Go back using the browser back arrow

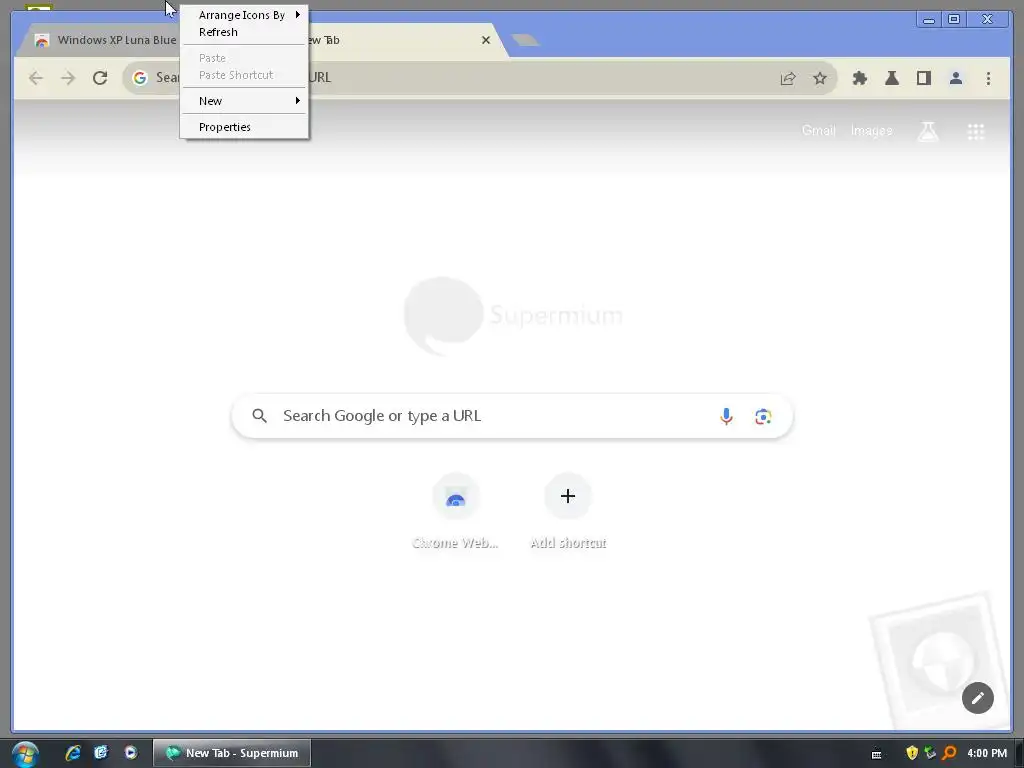coord(36,78)
